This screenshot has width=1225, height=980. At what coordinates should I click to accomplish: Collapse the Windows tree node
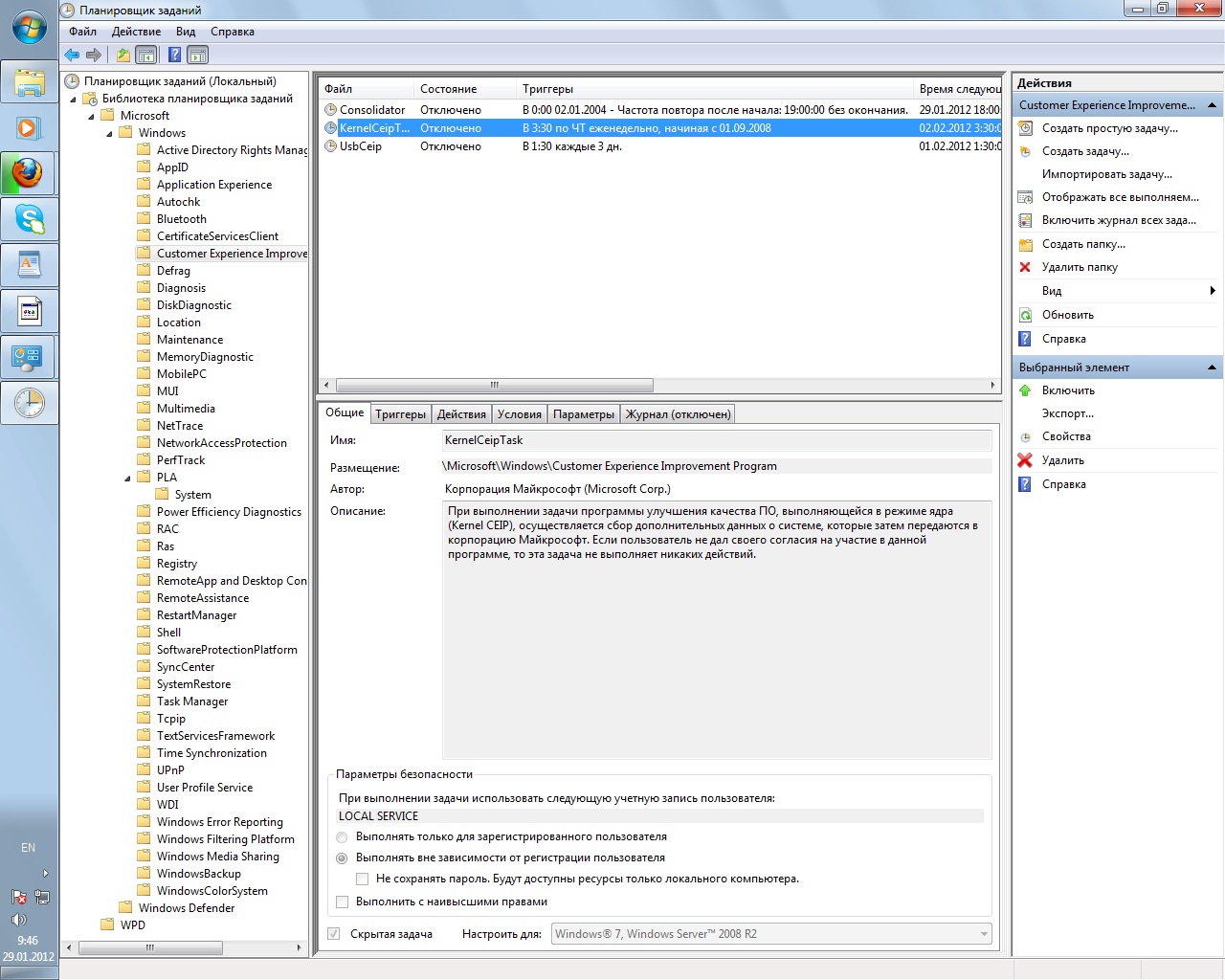pos(109,133)
